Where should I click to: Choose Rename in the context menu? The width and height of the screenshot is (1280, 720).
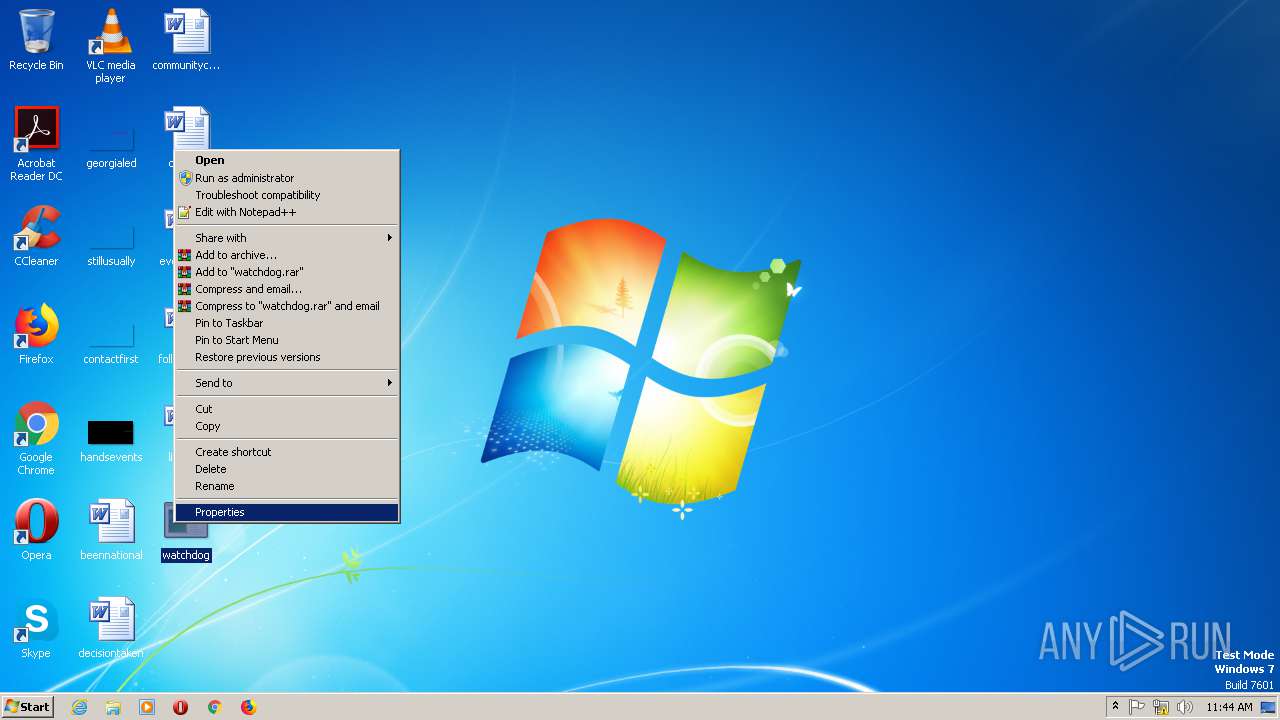tap(287, 486)
